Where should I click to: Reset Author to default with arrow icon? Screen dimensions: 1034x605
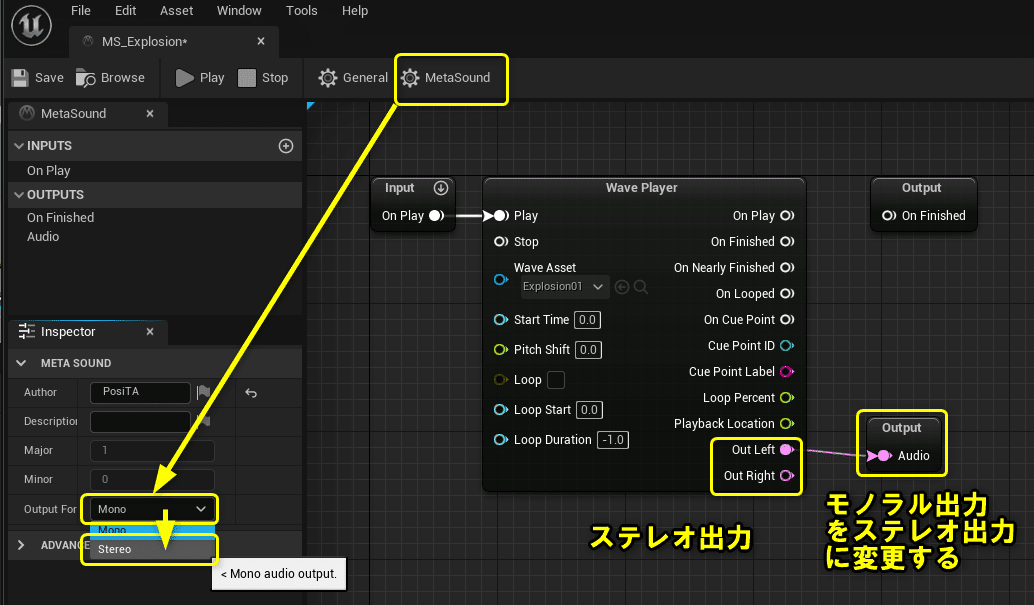pyautogui.click(x=251, y=393)
